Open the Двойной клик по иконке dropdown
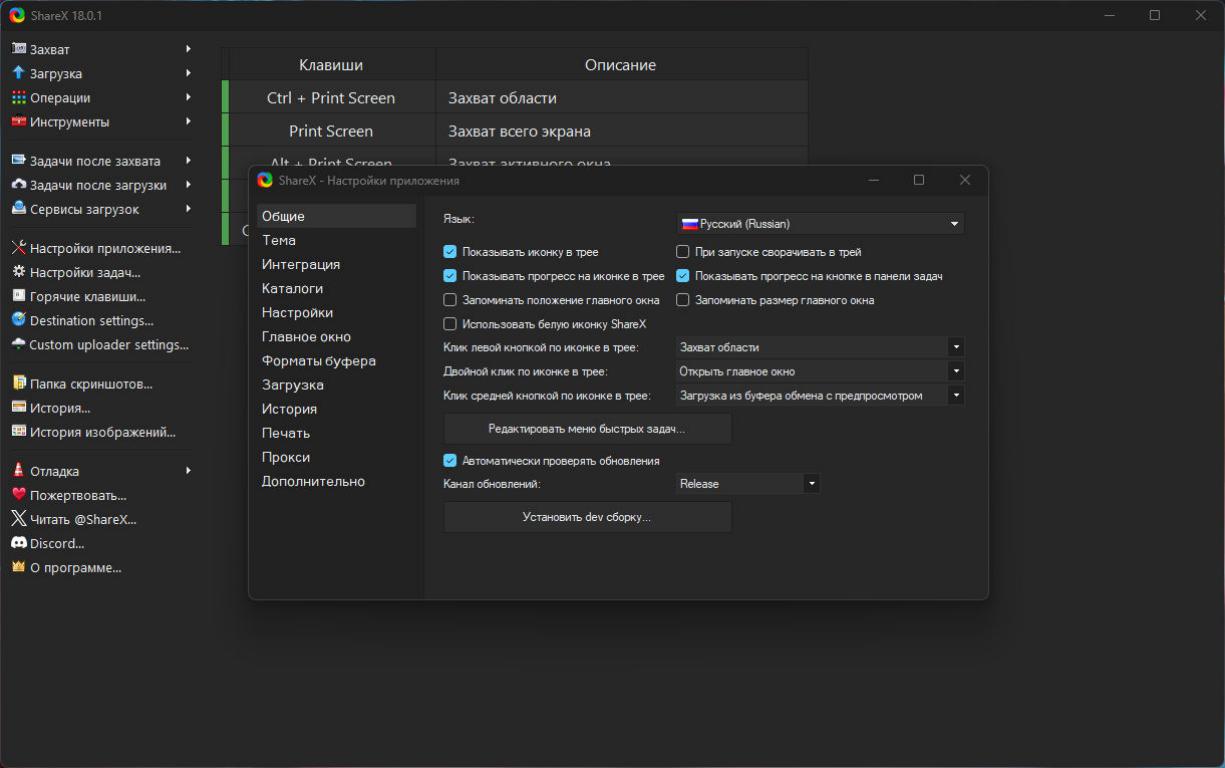 coord(820,372)
